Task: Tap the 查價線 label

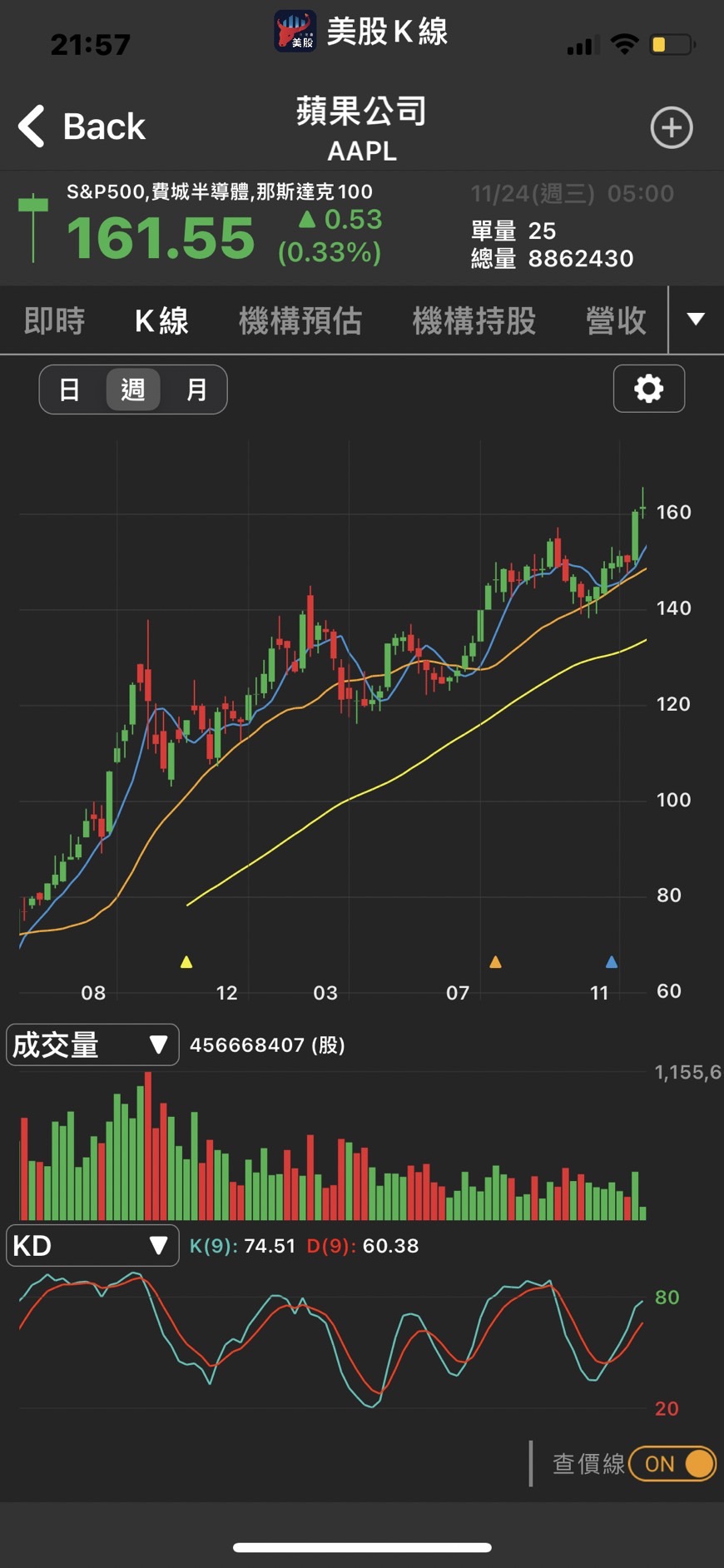Action: point(588,1464)
